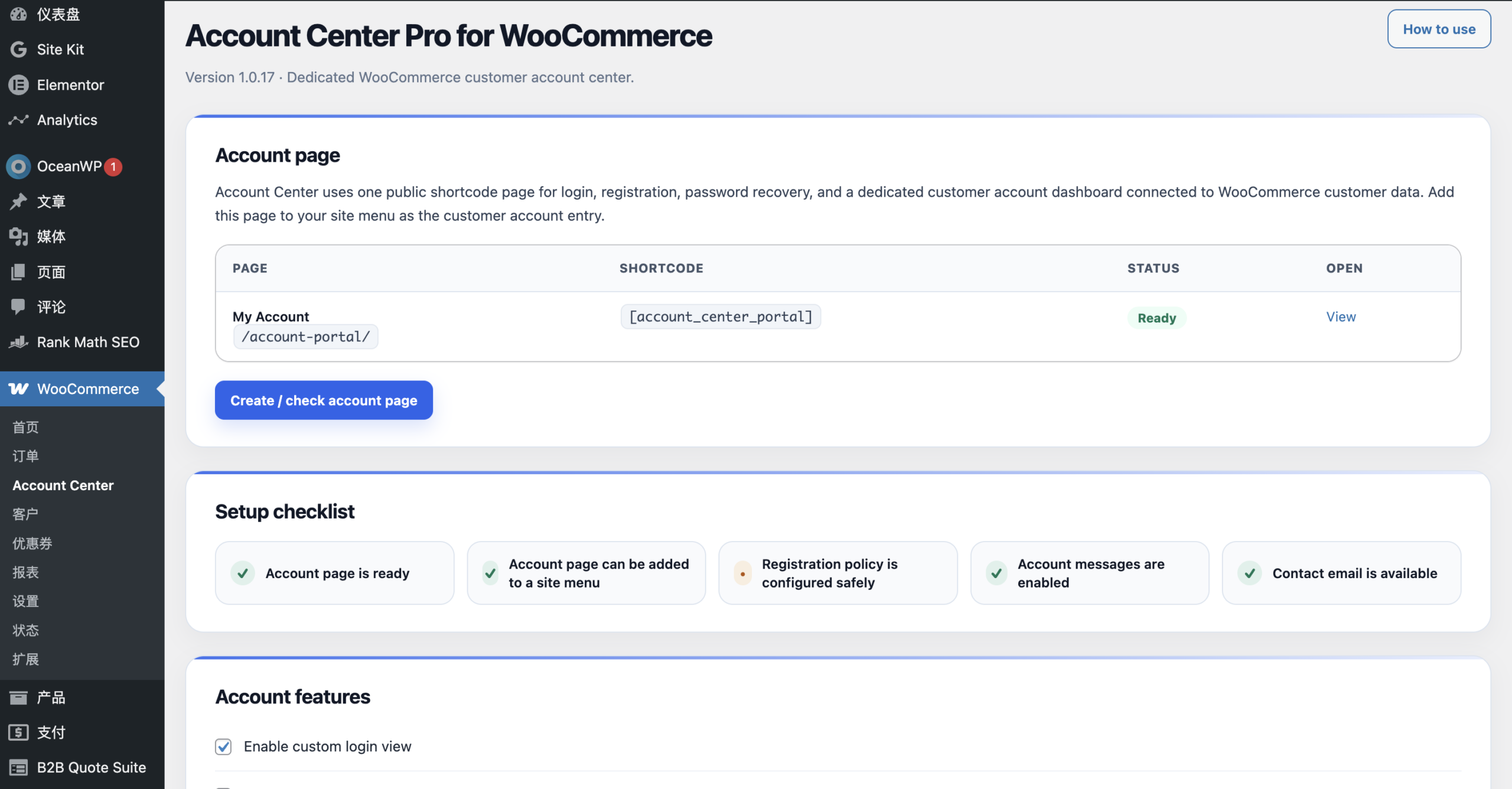Click the archive box icon beside 产品

coord(18,697)
